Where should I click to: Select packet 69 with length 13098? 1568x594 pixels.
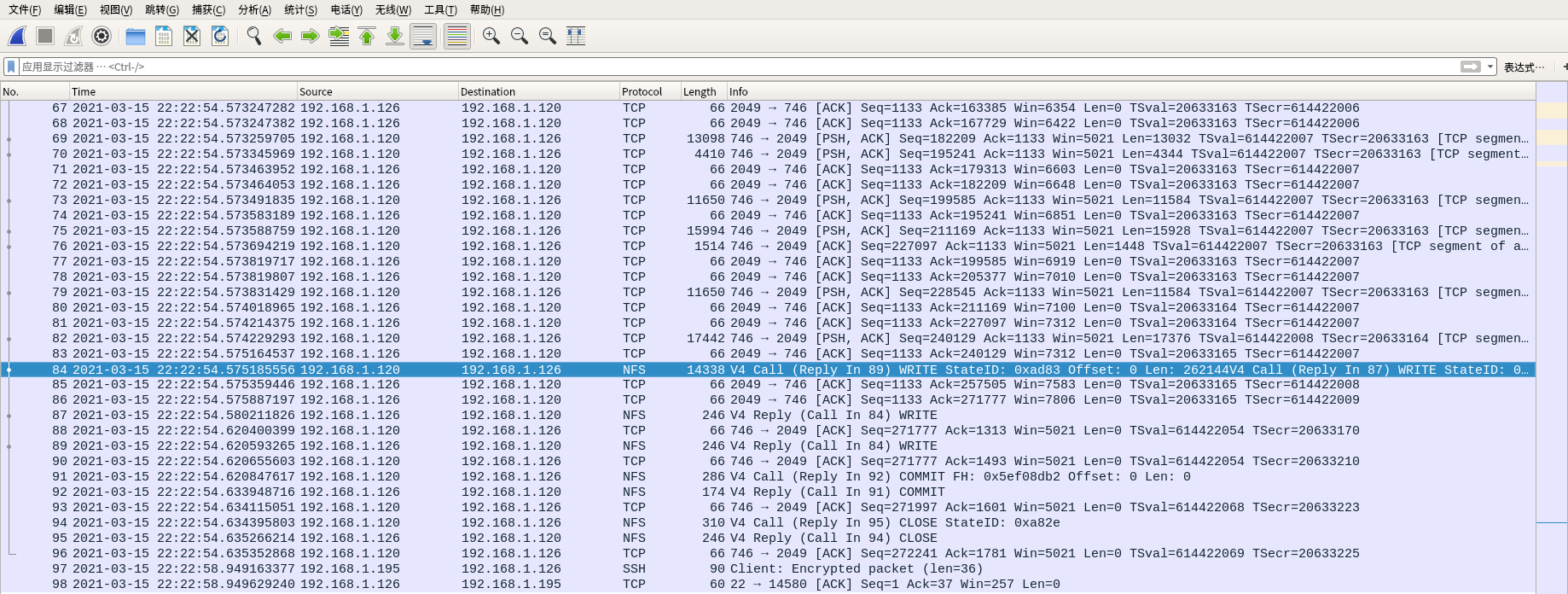tap(768, 139)
